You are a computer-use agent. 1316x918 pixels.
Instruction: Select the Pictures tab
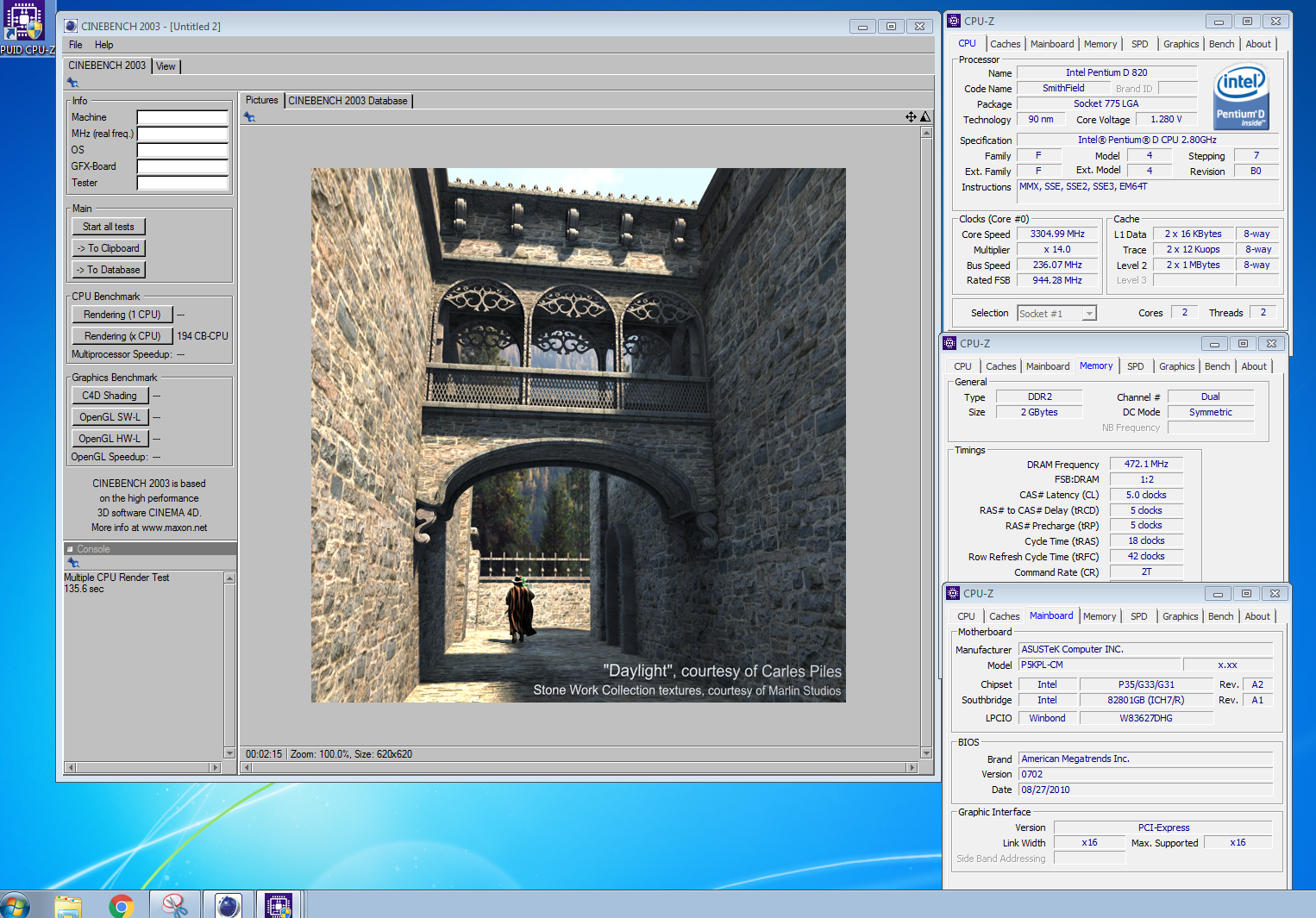(261, 100)
